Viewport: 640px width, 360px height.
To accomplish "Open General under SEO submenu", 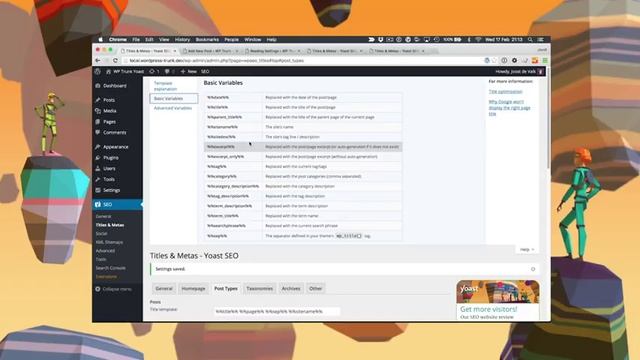I will [103, 216].
